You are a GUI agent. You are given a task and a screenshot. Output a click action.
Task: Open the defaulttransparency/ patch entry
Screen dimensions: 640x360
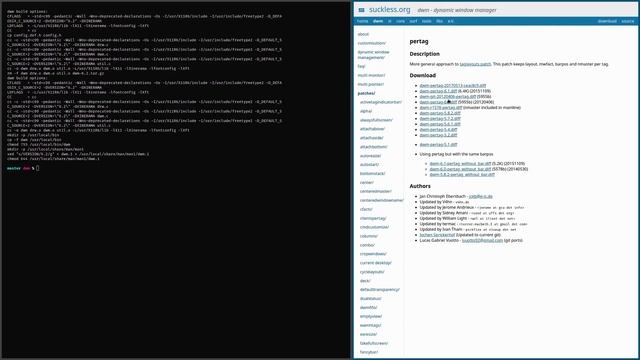pyautogui.click(x=380, y=290)
